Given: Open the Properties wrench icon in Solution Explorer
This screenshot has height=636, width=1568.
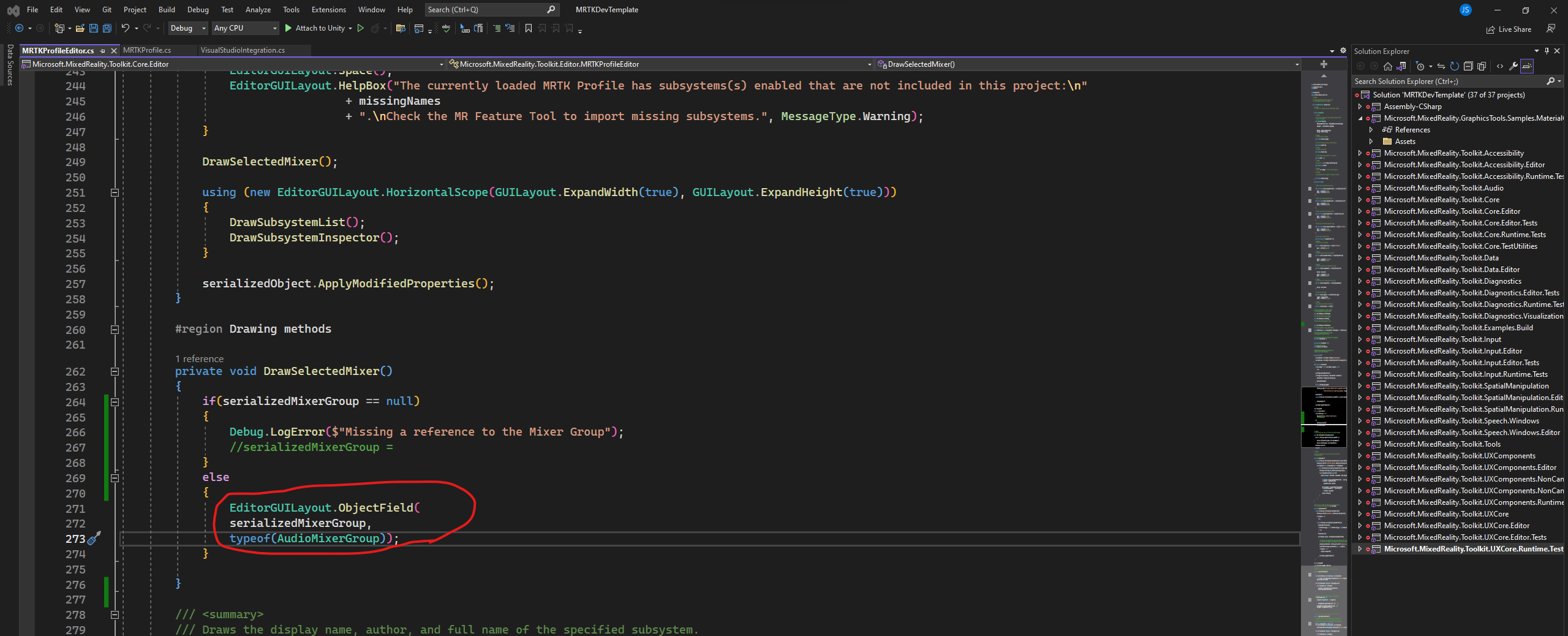Looking at the screenshot, I should [1513, 66].
